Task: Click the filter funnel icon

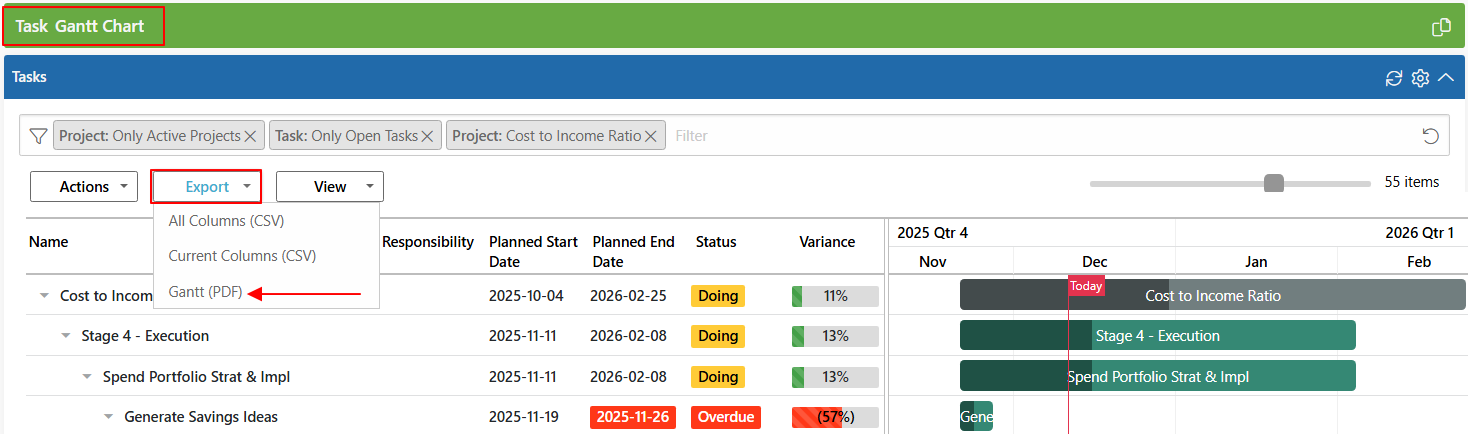Action: pos(38,136)
